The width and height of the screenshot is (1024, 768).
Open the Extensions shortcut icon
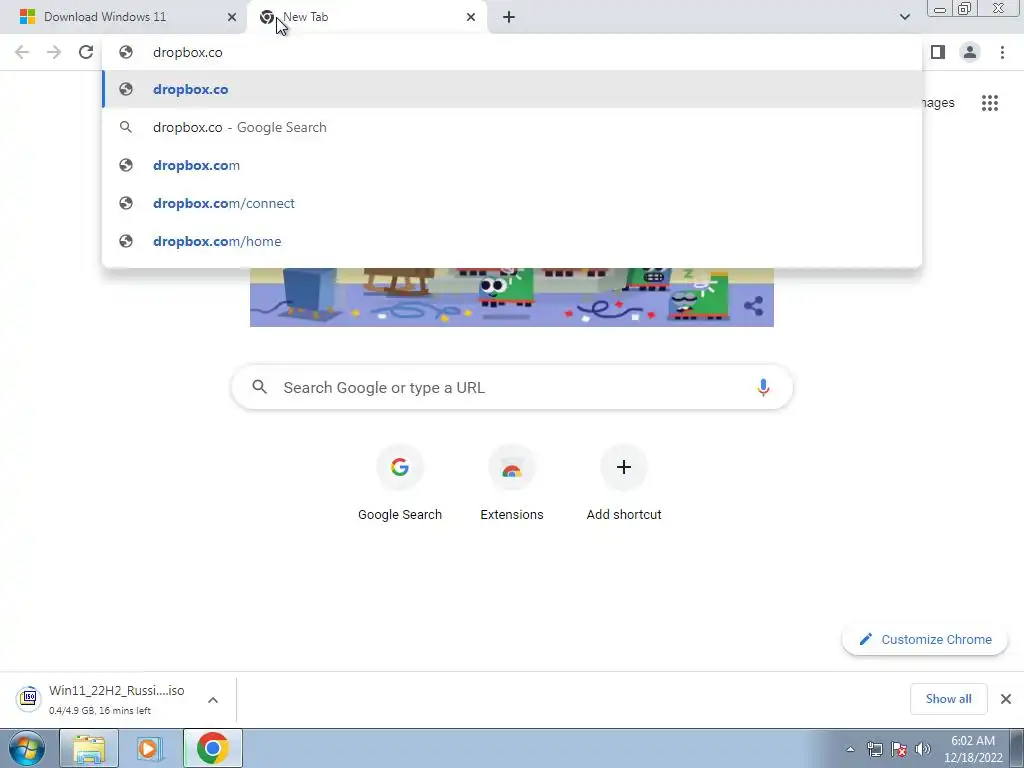pyautogui.click(x=511, y=467)
